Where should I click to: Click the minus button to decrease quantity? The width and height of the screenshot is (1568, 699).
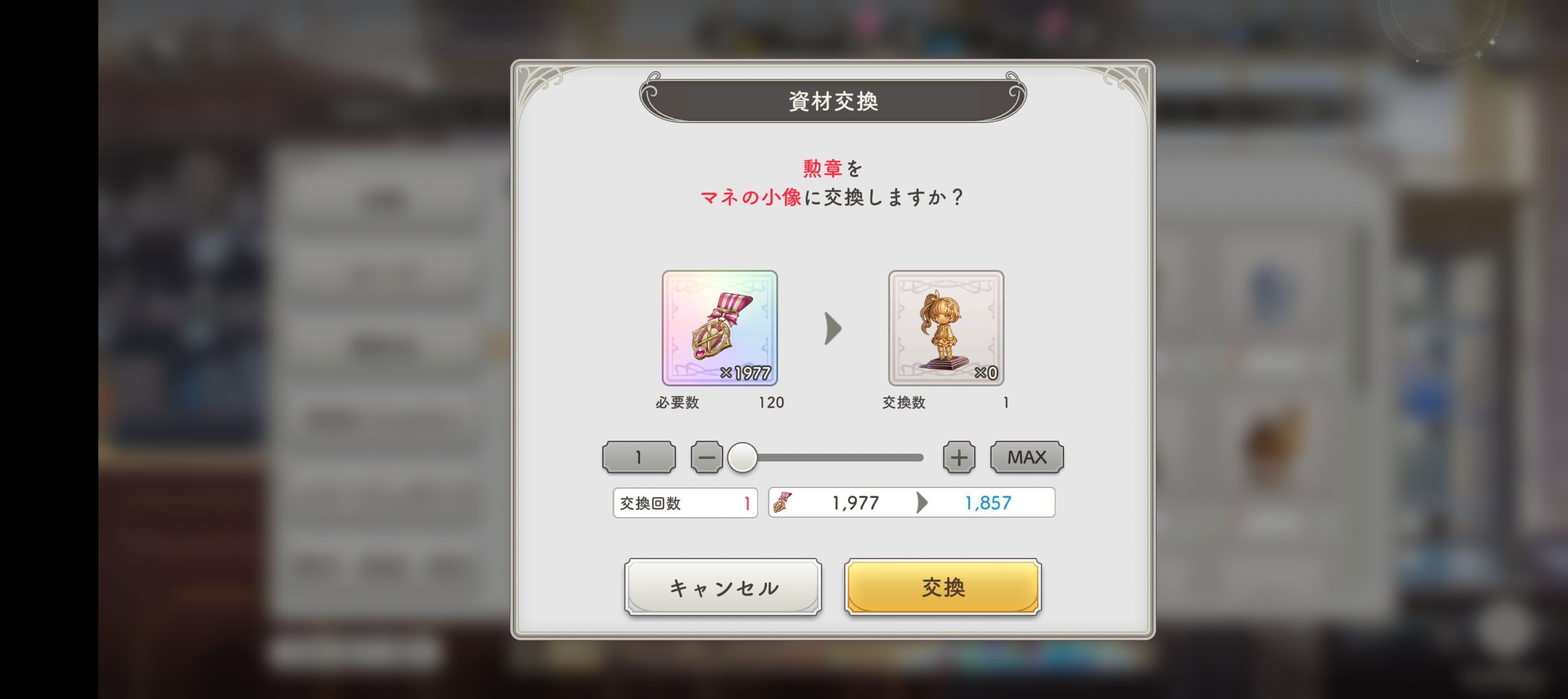[x=706, y=457]
